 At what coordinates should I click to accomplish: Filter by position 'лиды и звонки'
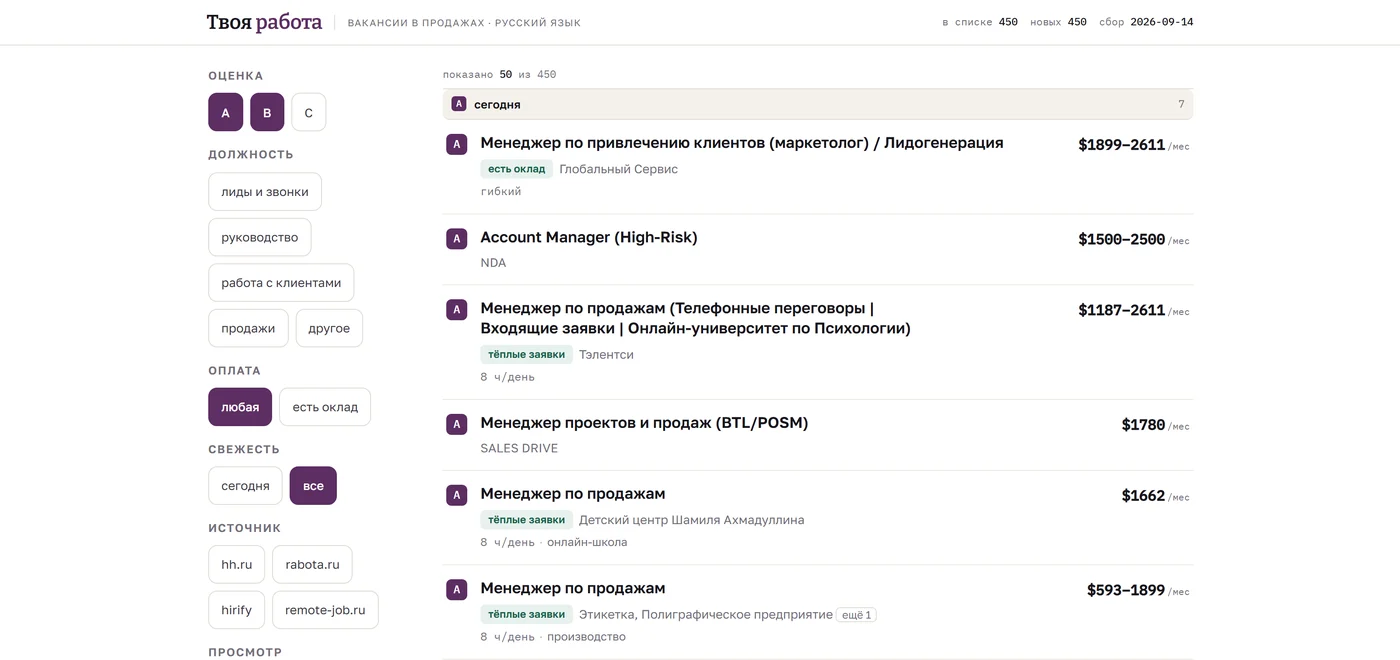265,192
